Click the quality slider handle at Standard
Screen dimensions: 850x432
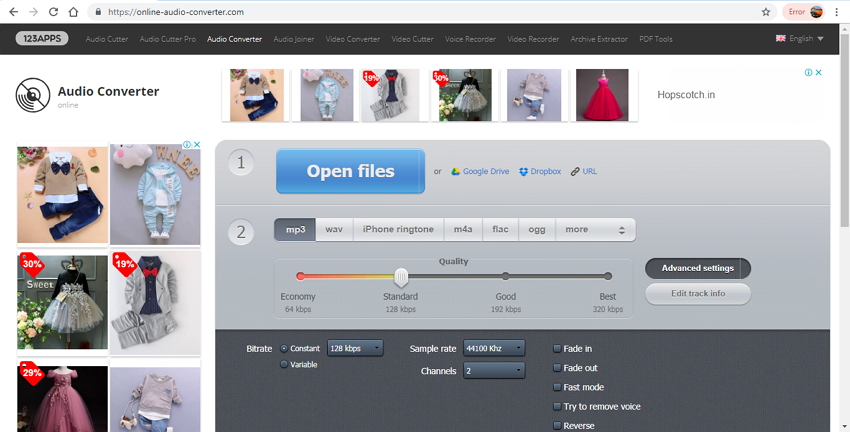pyautogui.click(x=401, y=278)
